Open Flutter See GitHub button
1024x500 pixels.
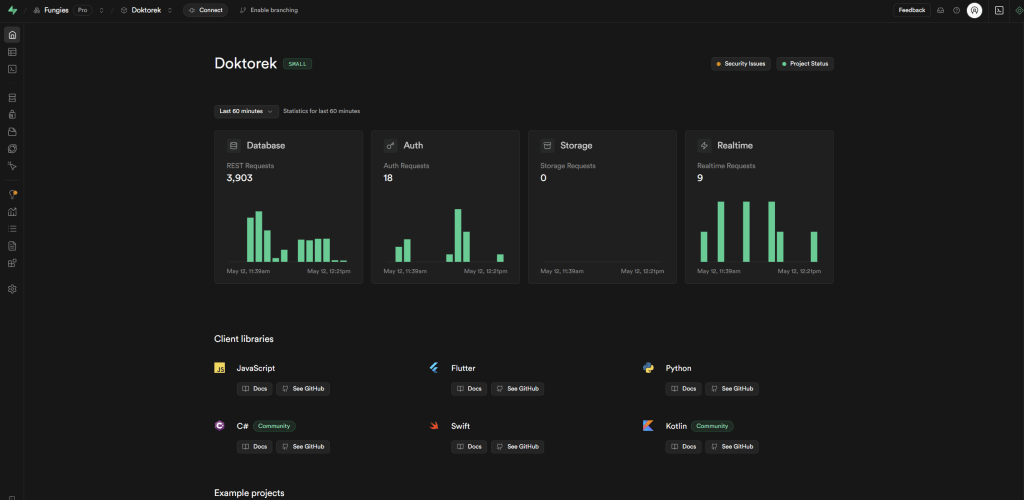[517, 389]
